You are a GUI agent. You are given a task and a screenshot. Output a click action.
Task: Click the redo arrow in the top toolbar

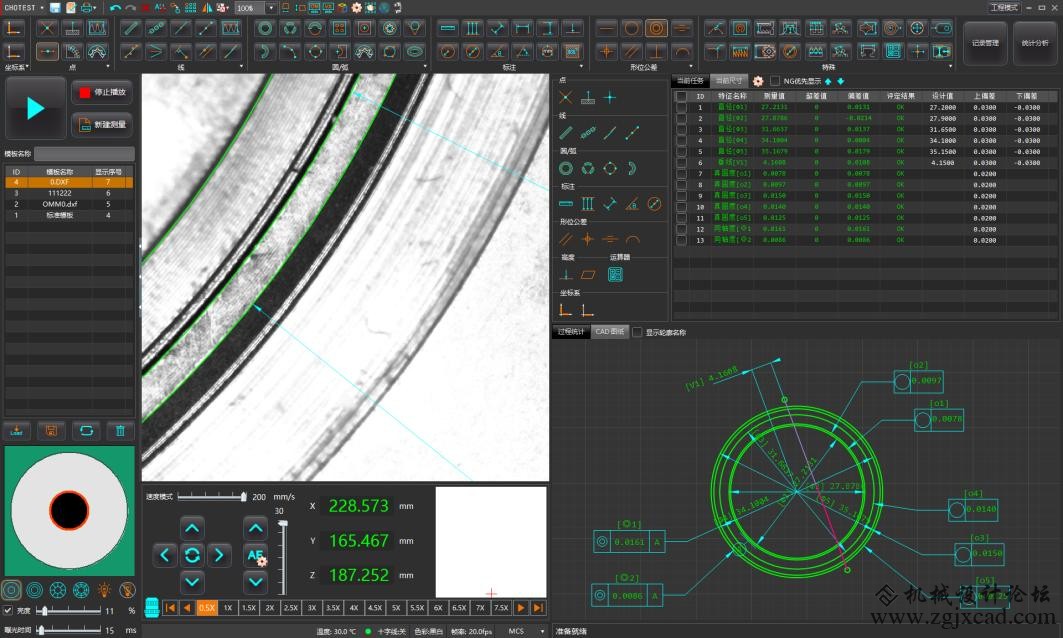click(130, 8)
